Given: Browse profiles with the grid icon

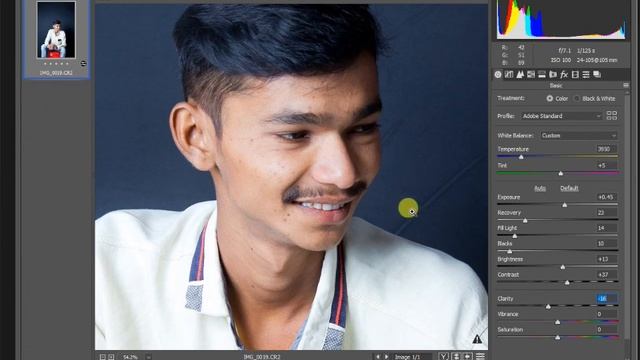Looking at the screenshot, I should coord(611,116).
